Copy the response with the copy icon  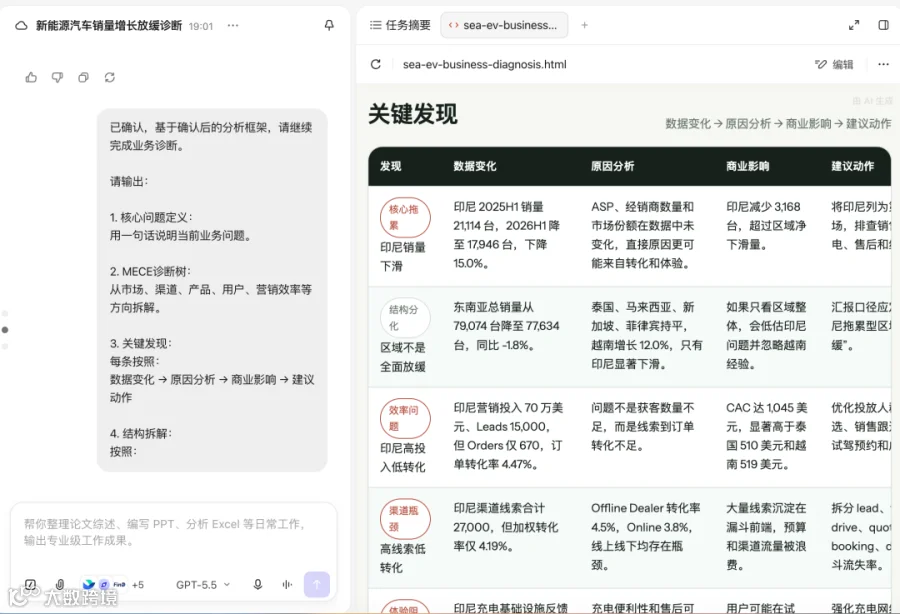[x=83, y=77]
